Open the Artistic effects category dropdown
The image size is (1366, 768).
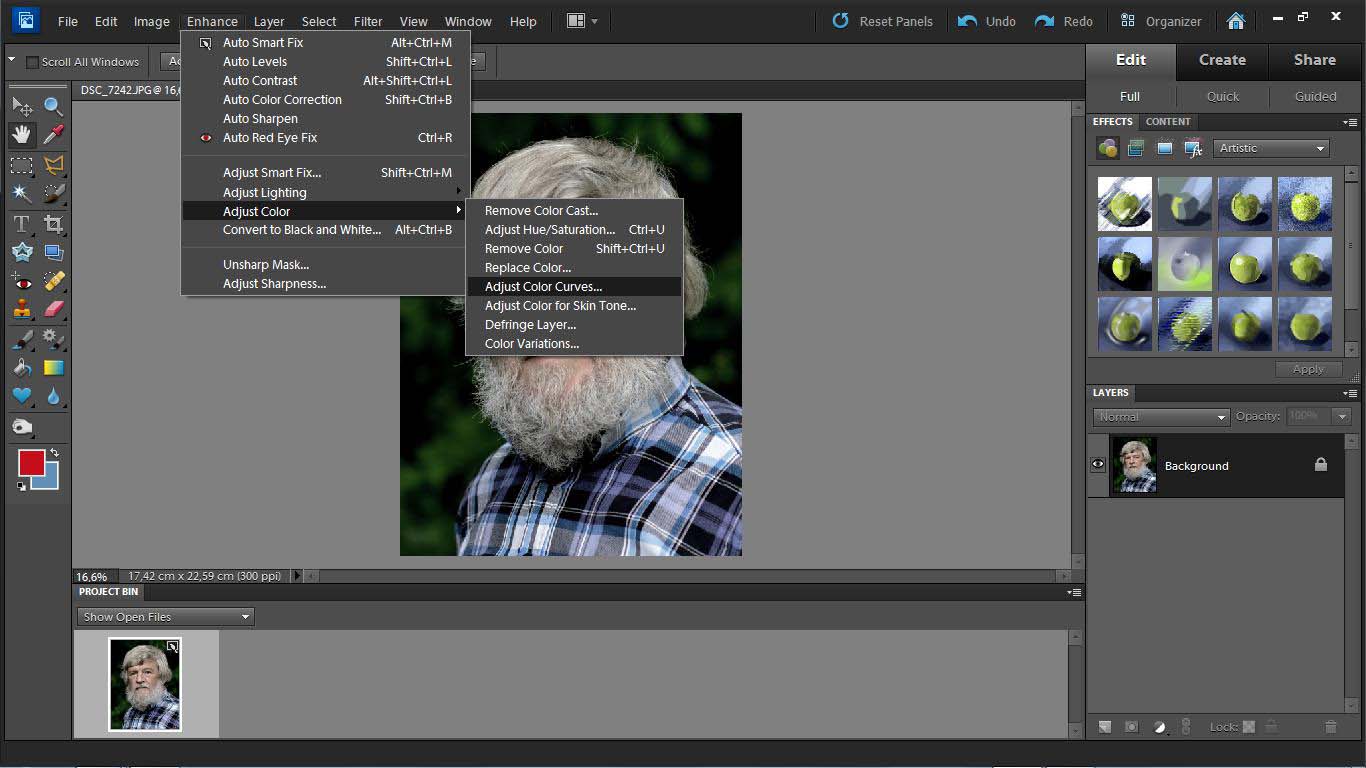coord(1271,148)
